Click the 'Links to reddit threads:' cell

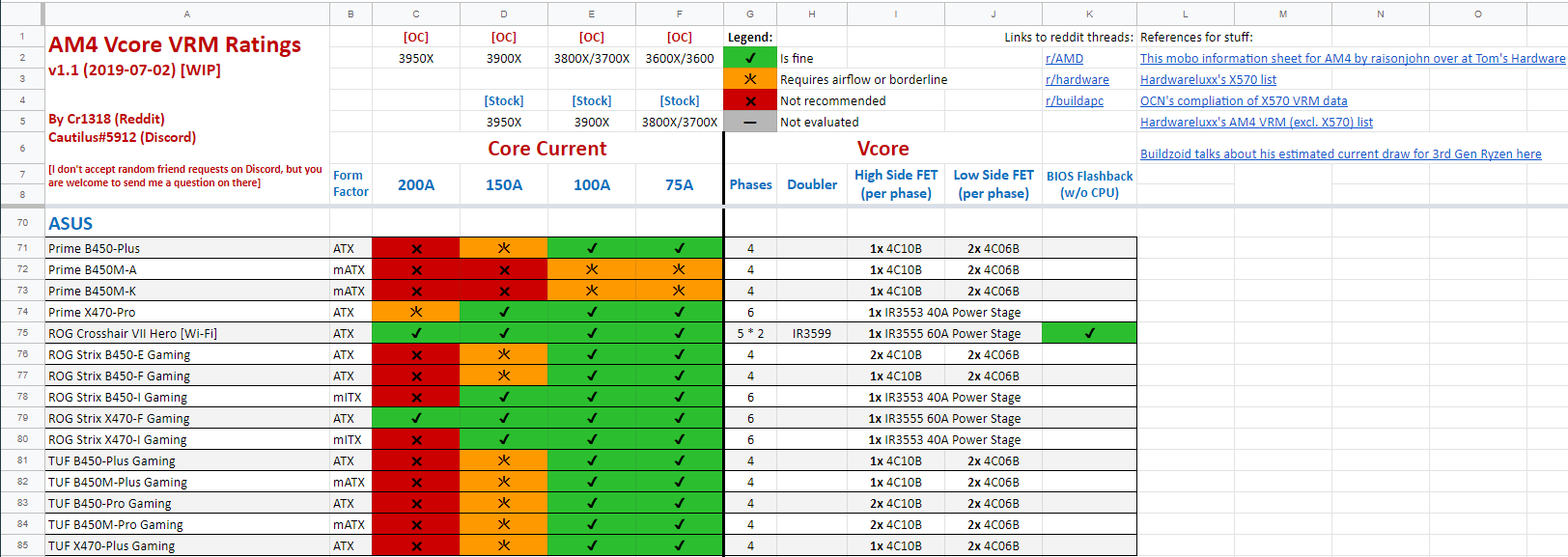click(1069, 37)
